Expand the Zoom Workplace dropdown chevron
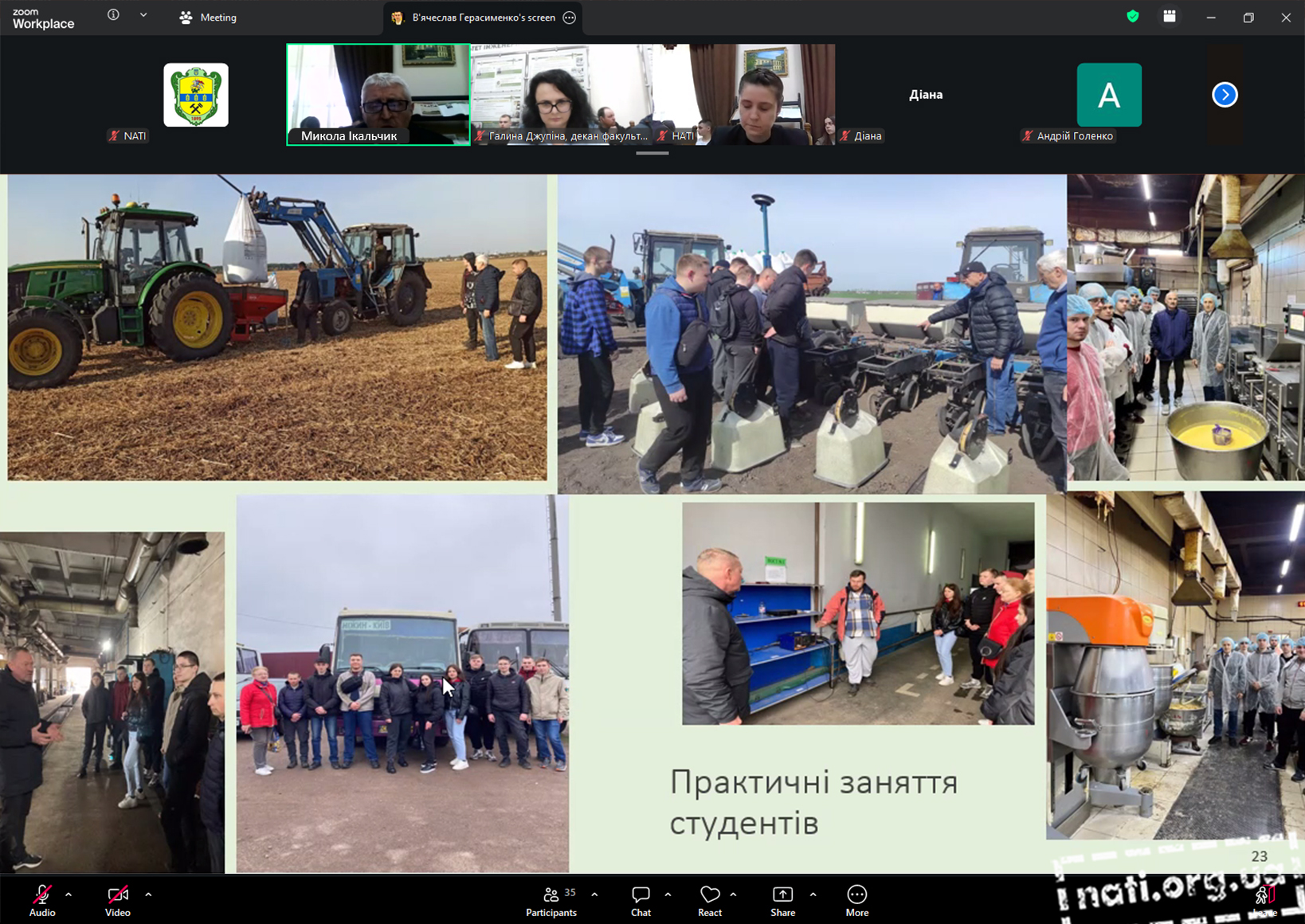The image size is (1305, 924). (x=143, y=15)
